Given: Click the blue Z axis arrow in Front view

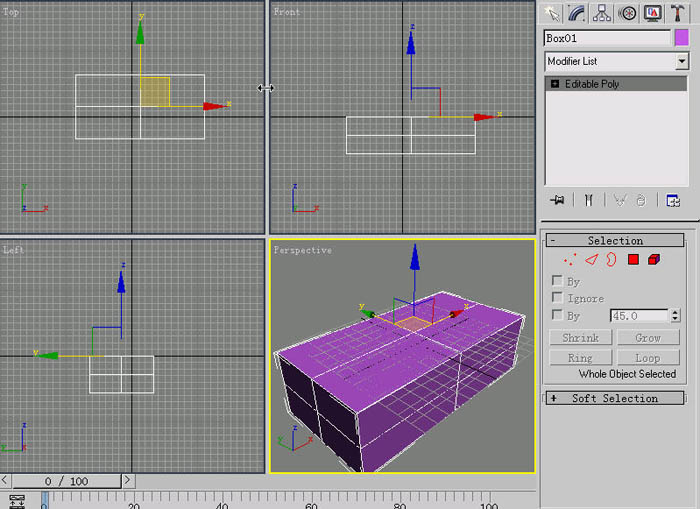Looking at the screenshot, I should 411,43.
